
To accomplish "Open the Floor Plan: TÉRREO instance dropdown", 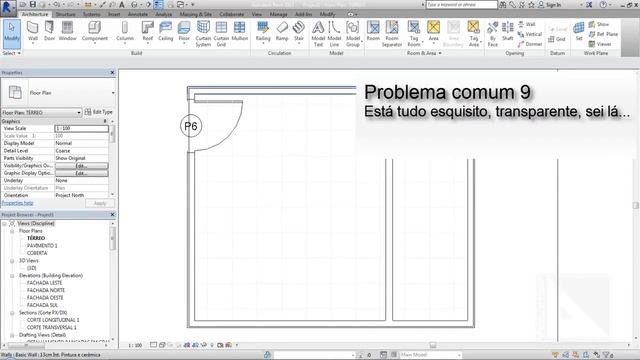I will [41, 113].
